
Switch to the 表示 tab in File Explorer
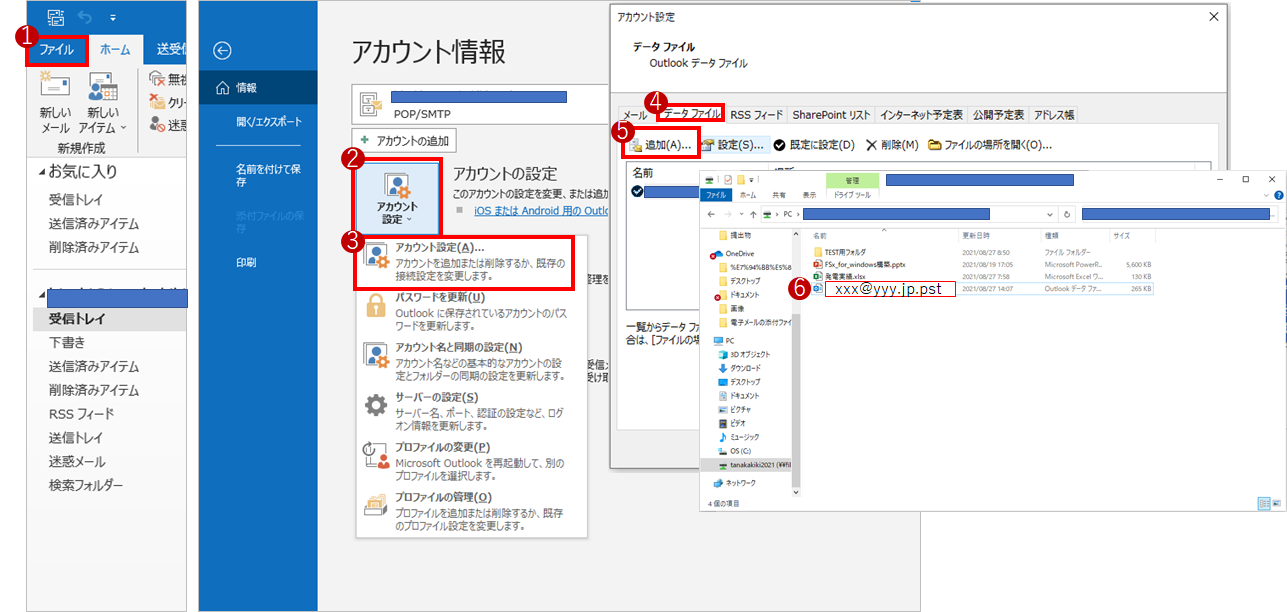pos(809,196)
